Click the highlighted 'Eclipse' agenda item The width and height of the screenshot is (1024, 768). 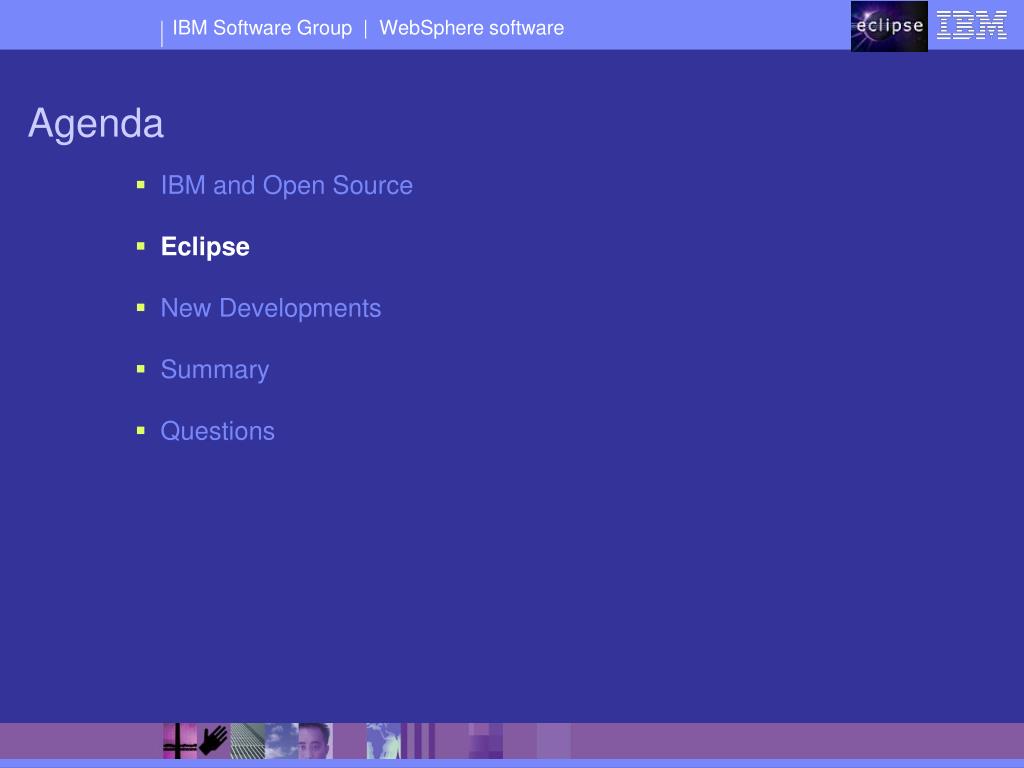(205, 247)
